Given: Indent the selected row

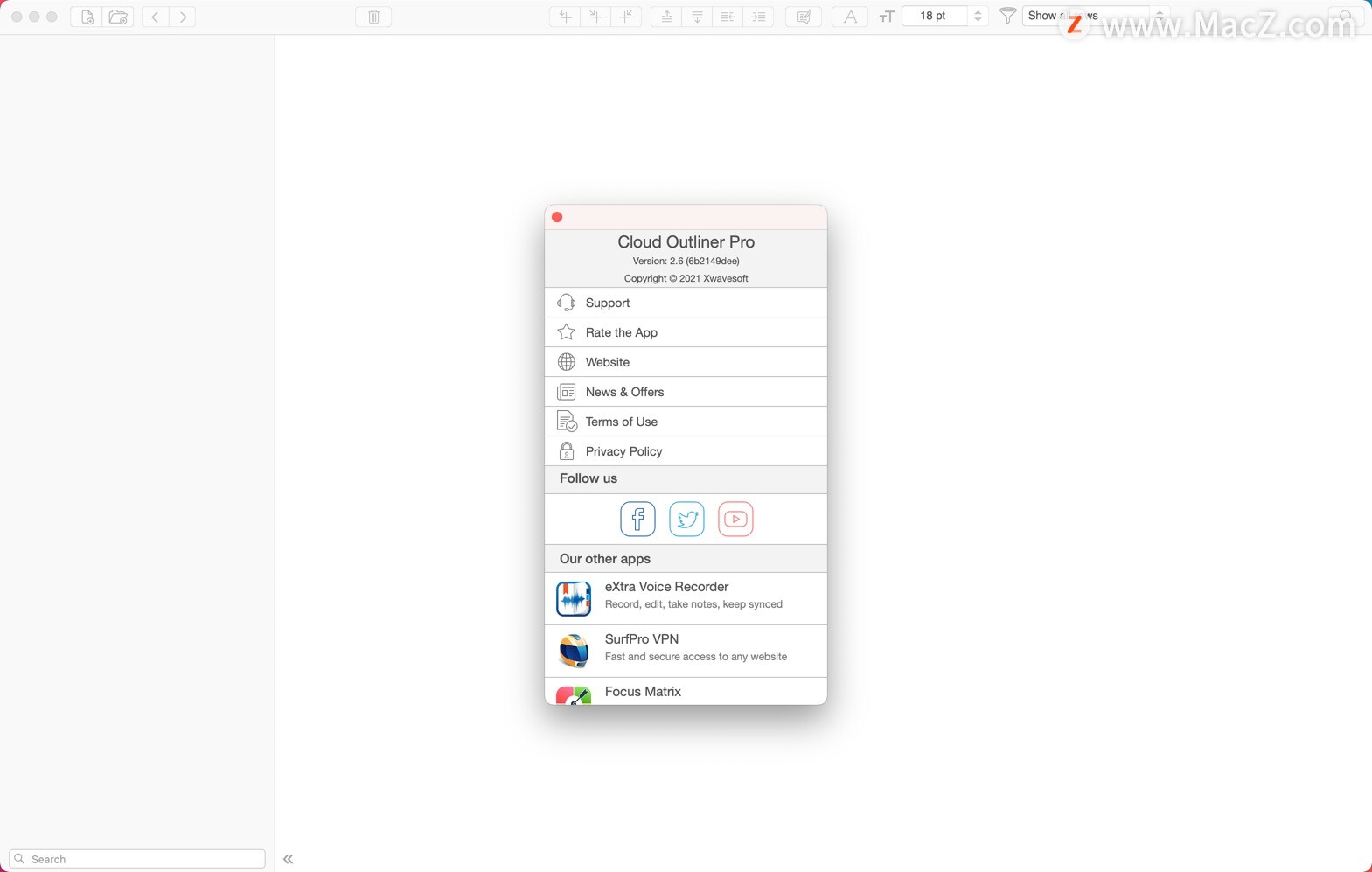Looking at the screenshot, I should click(x=758, y=17).
